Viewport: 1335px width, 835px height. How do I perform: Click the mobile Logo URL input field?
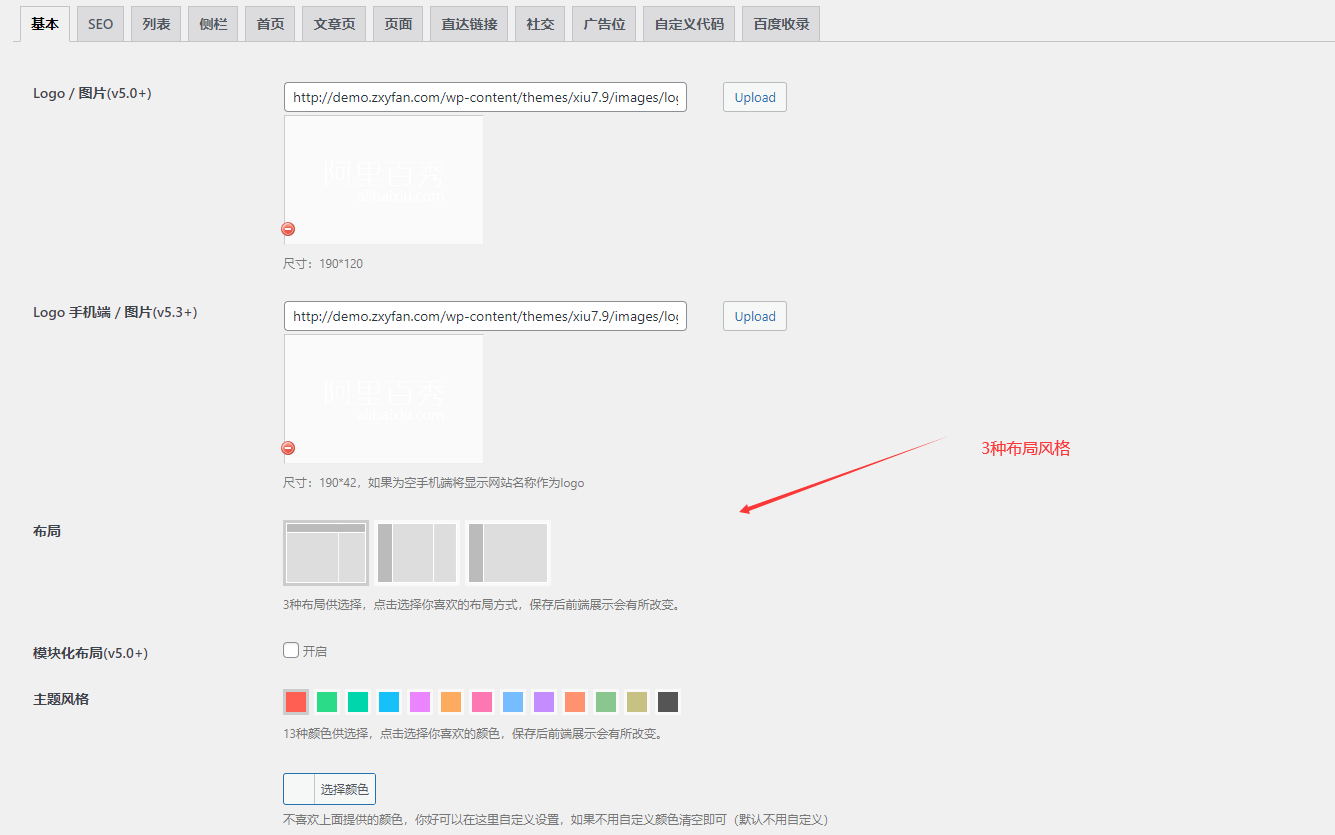tap(485, 316)
